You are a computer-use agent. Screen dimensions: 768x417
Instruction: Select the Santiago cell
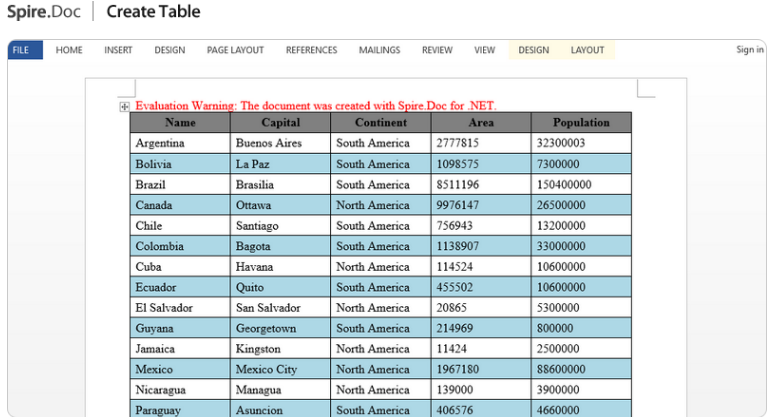pos(281,225)
